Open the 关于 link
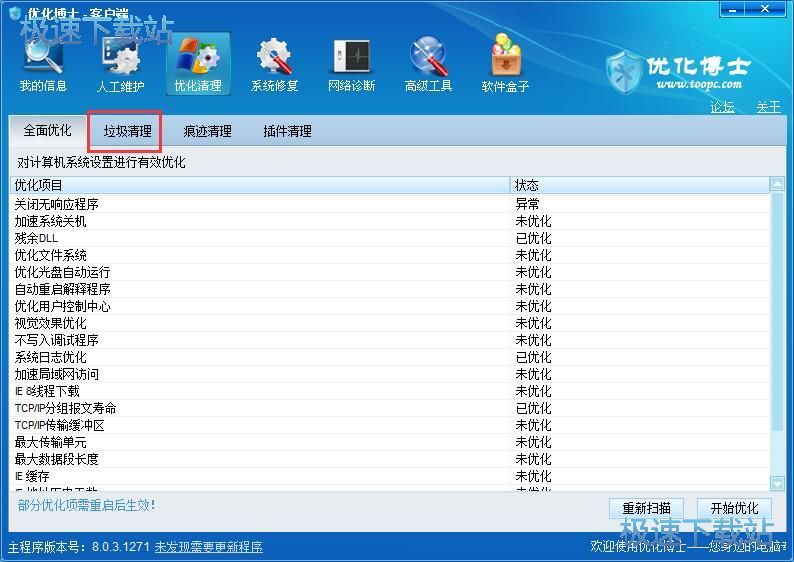 point(769,107)
